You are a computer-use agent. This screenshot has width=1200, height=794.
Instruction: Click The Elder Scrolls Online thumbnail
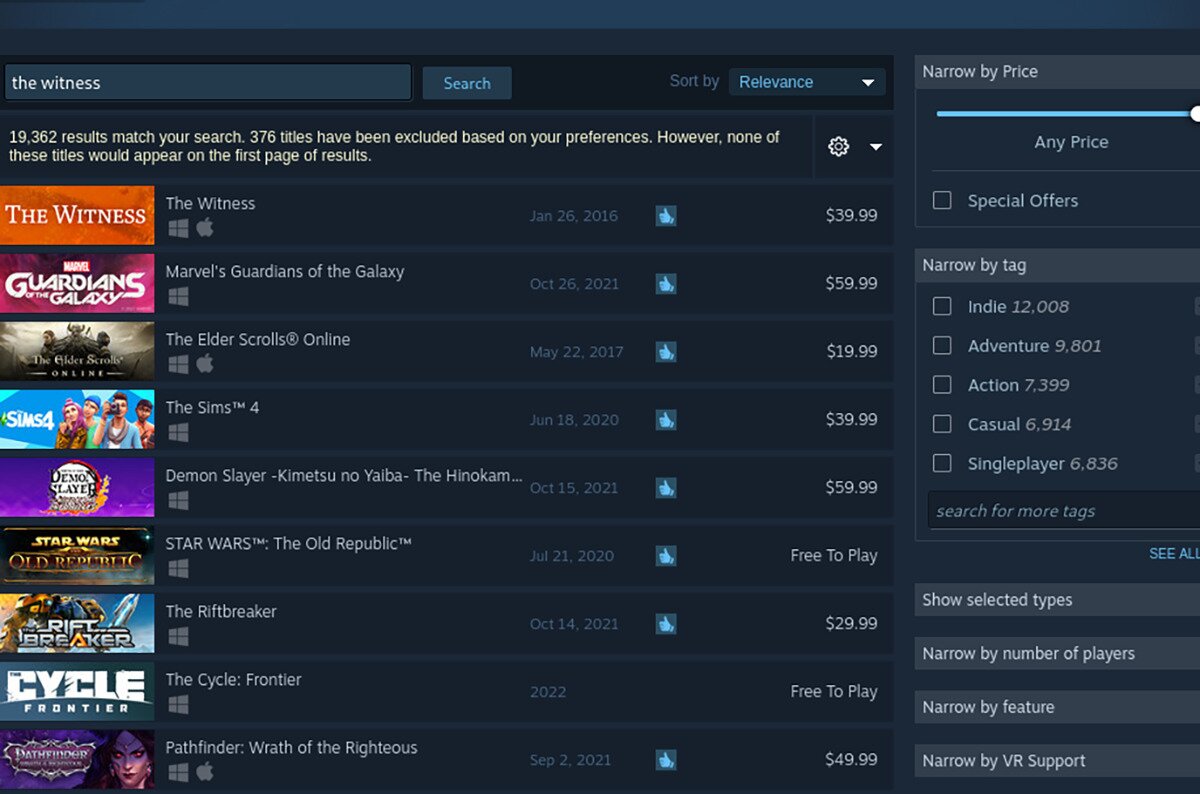(77, 351)
